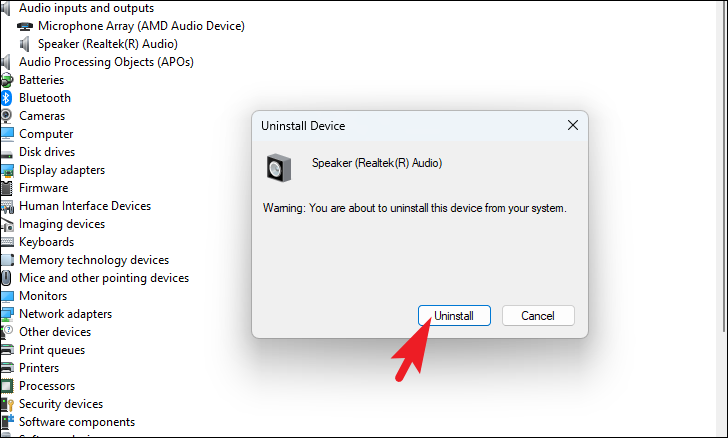Select the Software components category

(77, 422)
